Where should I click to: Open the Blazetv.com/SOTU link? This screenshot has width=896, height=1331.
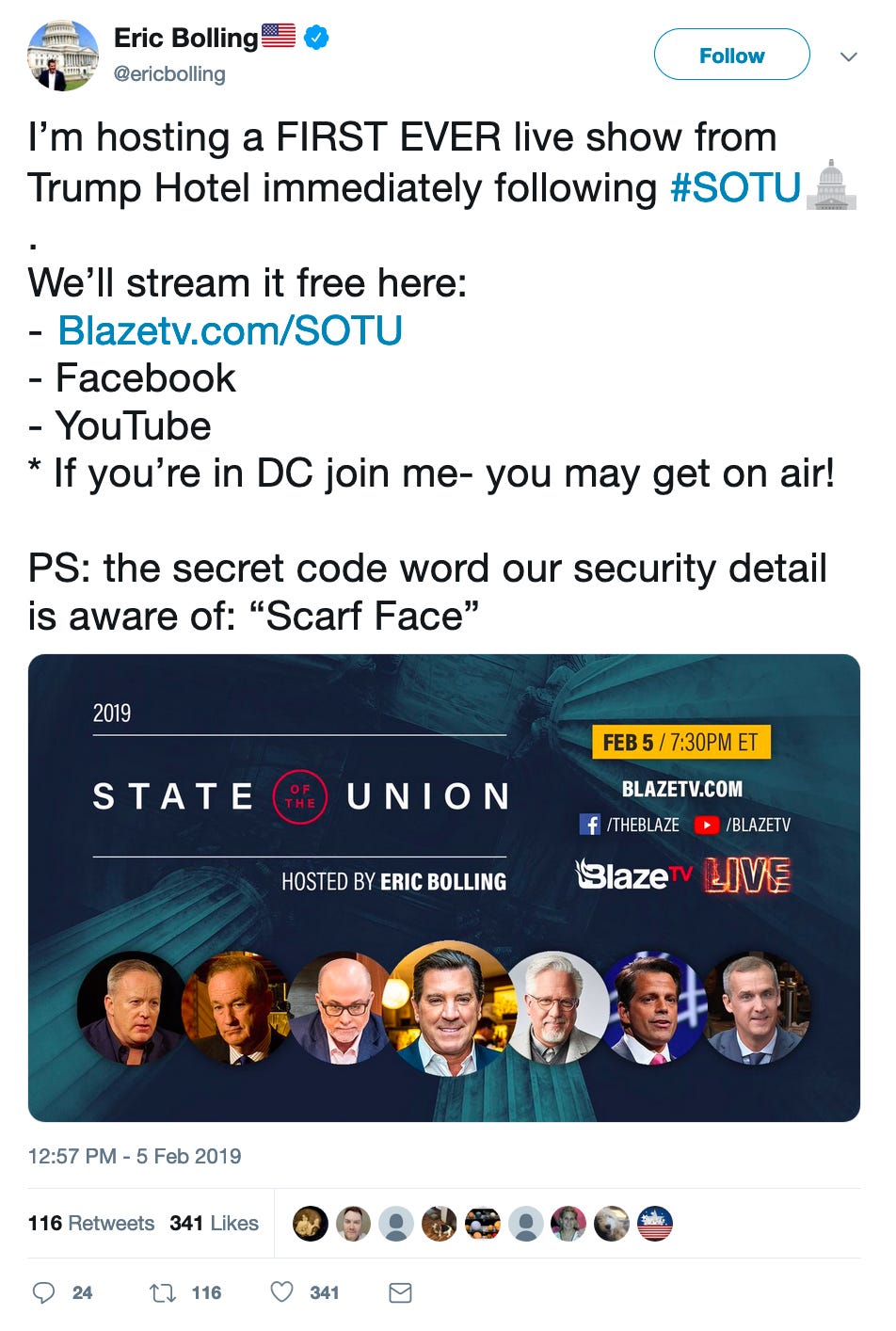click(230, 331)
